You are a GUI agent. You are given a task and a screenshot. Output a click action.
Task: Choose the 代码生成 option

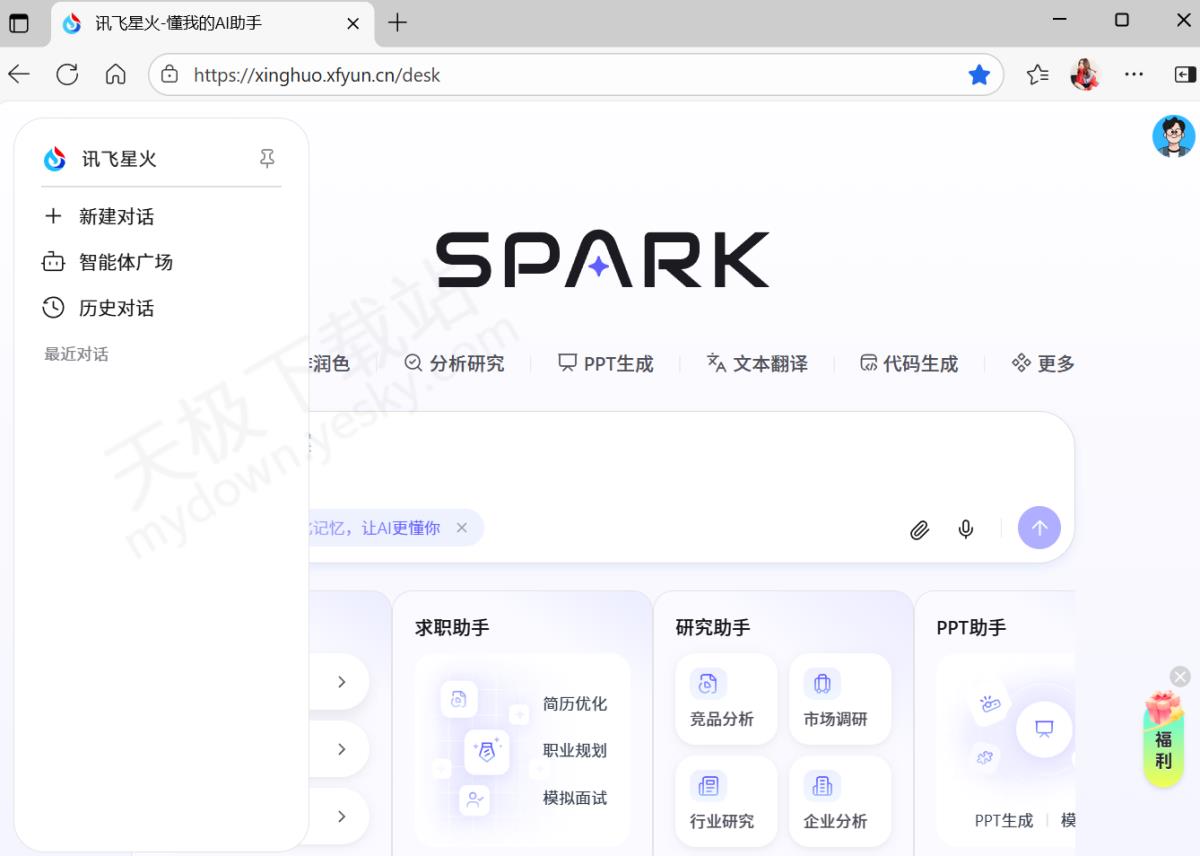tap(909, 364)
